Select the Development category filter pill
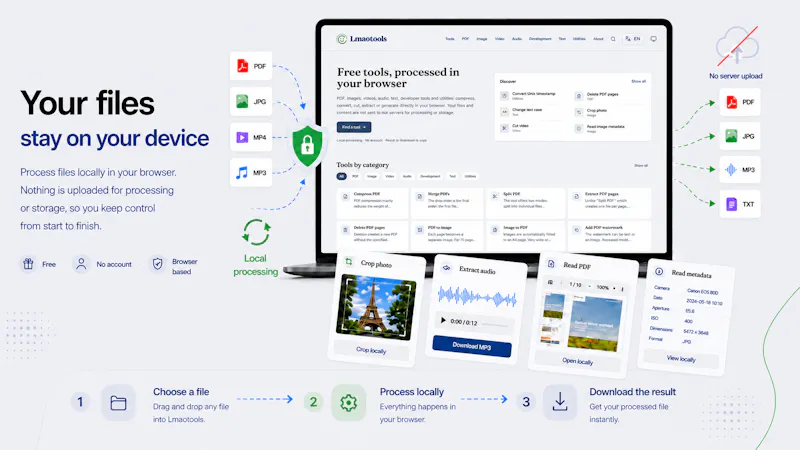This screenshot has height=450, width=800. click(x=430, y=176)
